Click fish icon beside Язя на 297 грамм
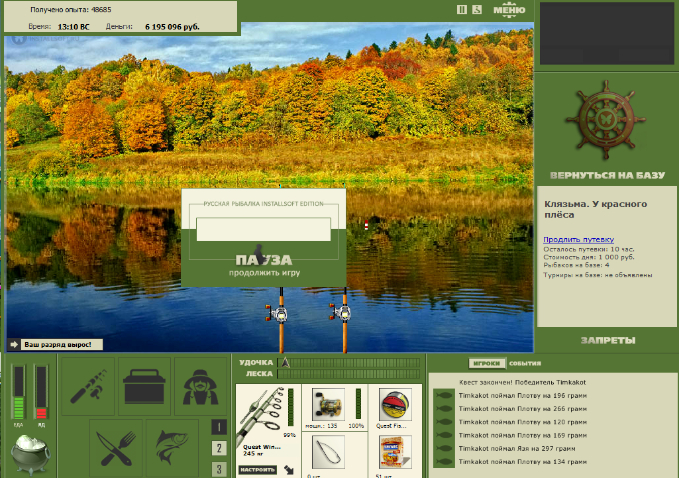The height and width of the screenshot is (478, 679). 444,449
